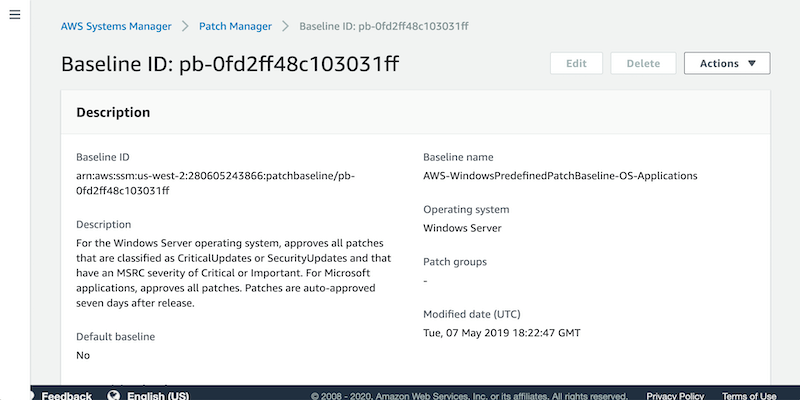Select the AWS-WindowsPredefinedPatchBaseline-OS-Applications name
Image resolution: width=800 pixels, height=400 pixels.
[x=560, y=176]
